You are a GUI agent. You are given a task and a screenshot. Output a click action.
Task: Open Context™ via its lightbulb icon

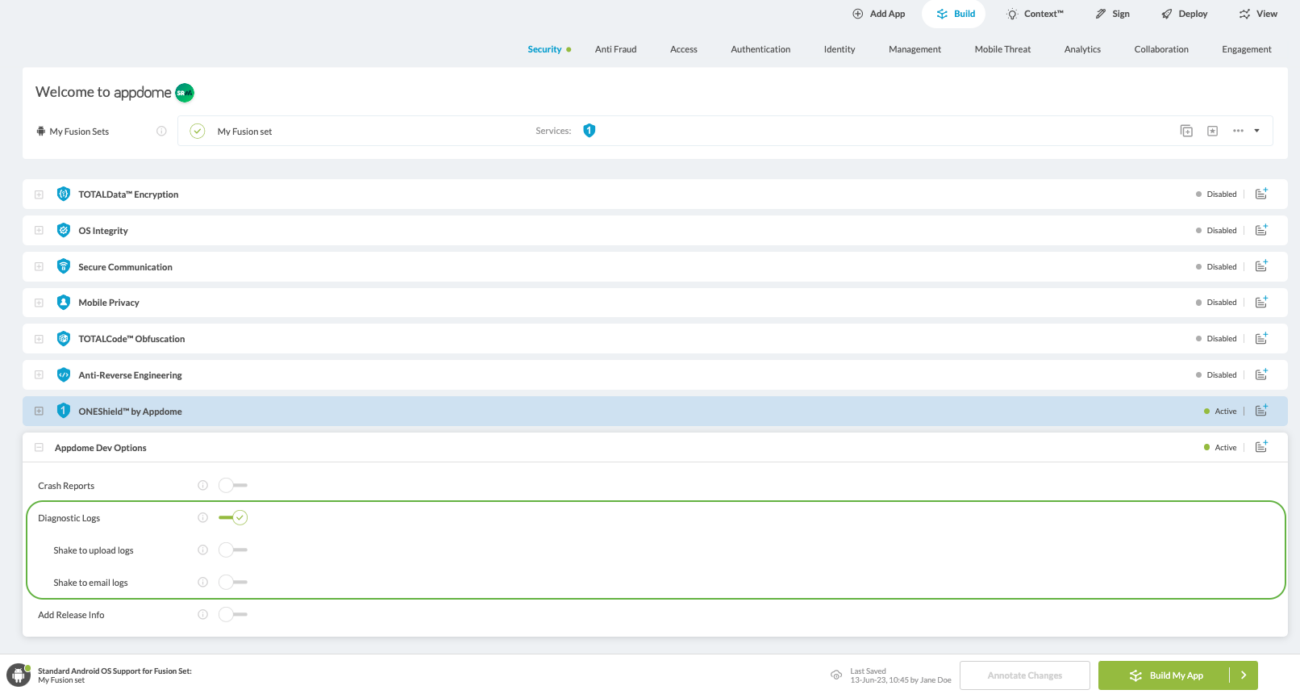pyautogui.click(x=1010, y=13)
